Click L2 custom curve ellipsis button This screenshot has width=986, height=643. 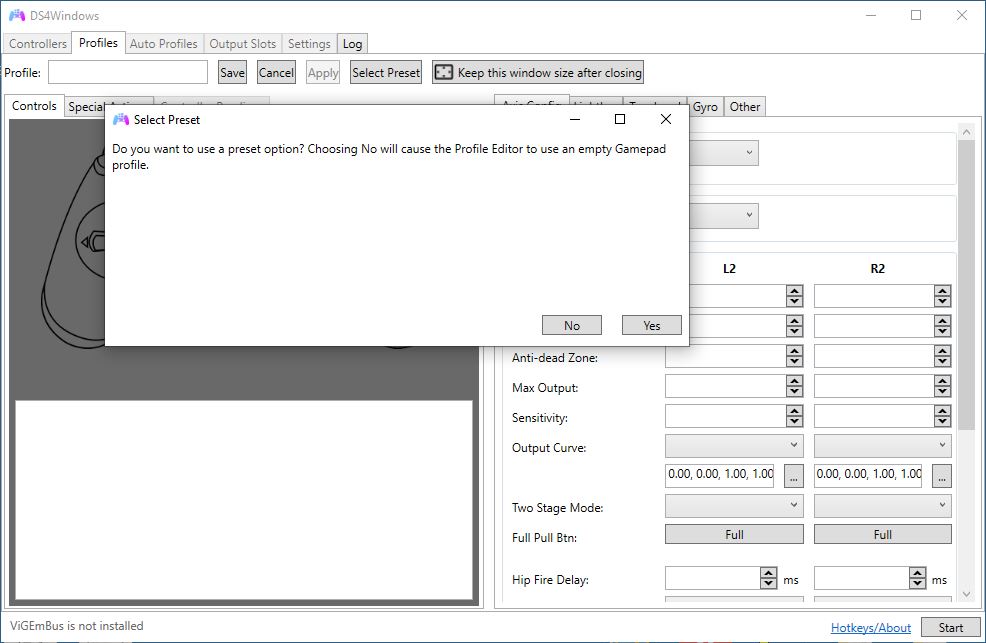pos(794,476)
